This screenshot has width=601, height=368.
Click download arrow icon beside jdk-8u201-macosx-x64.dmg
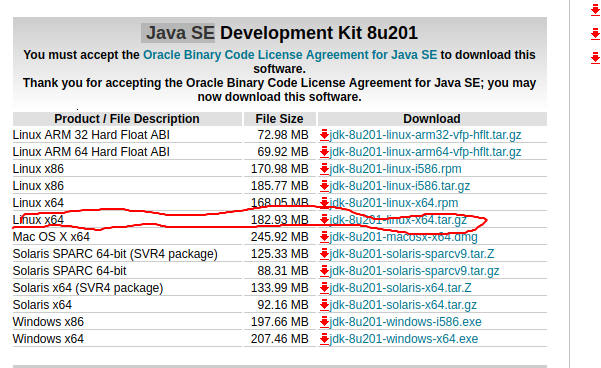click(x=324, y=237)
